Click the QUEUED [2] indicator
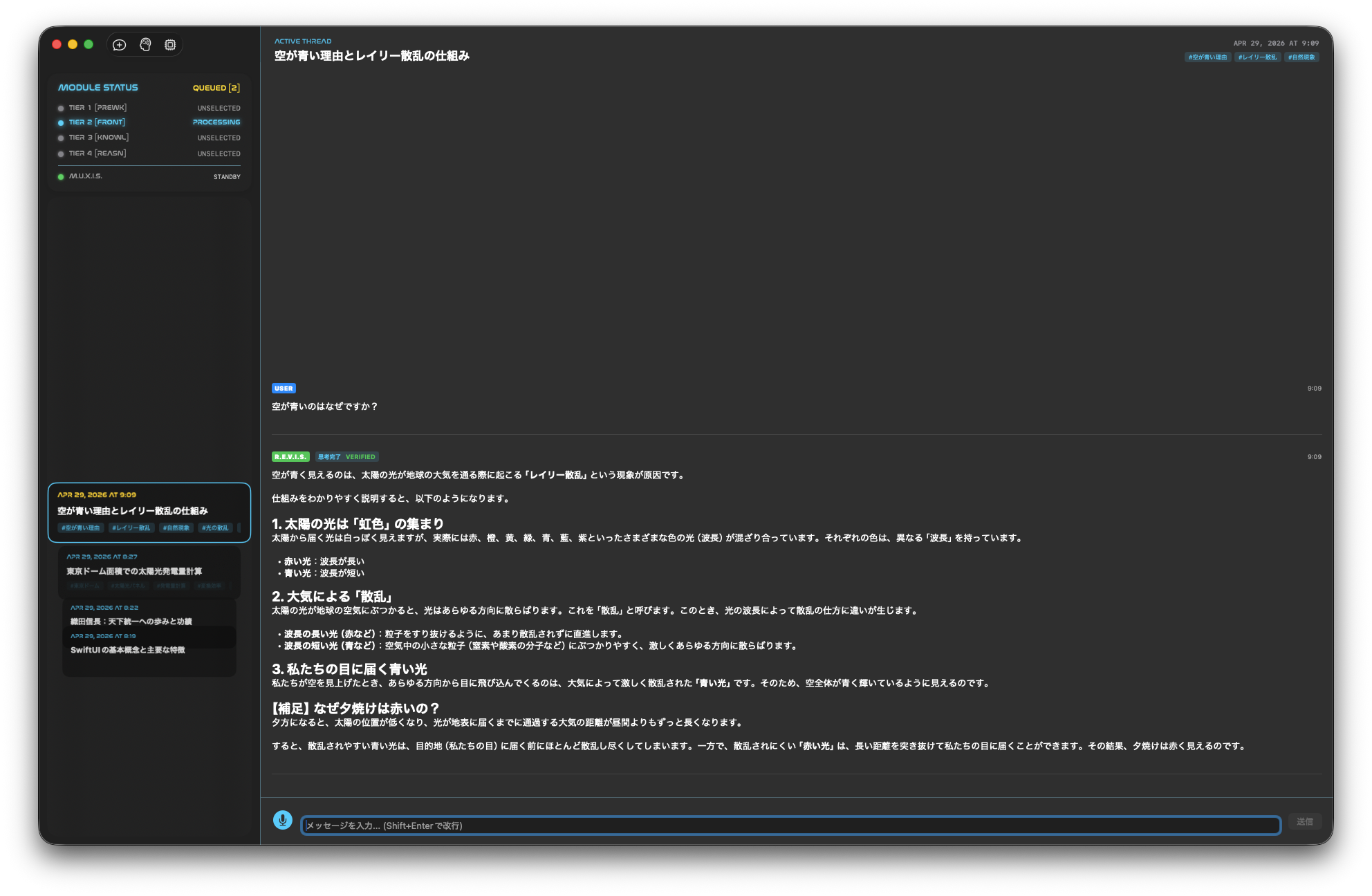Screen dimensions: 1372x896 216,88
